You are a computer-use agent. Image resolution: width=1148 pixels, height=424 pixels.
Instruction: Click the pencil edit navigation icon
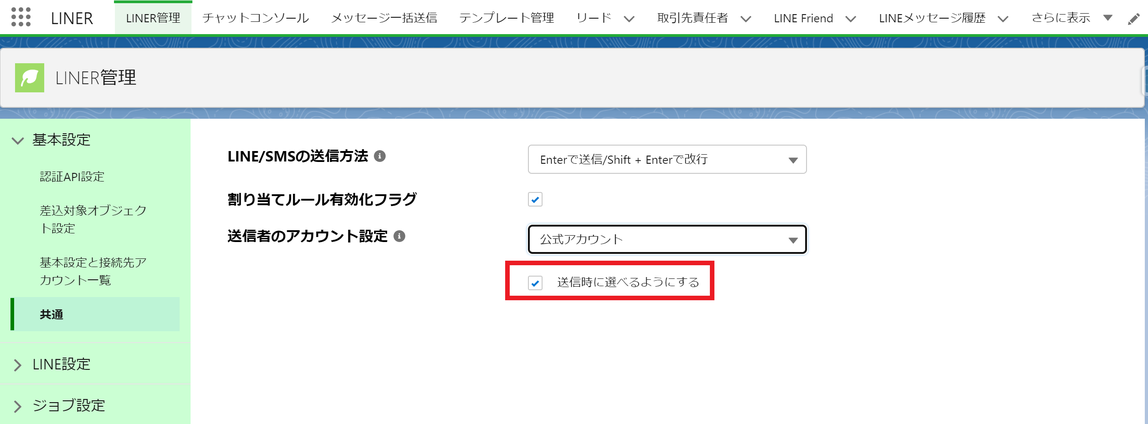tap(1135, 19)
